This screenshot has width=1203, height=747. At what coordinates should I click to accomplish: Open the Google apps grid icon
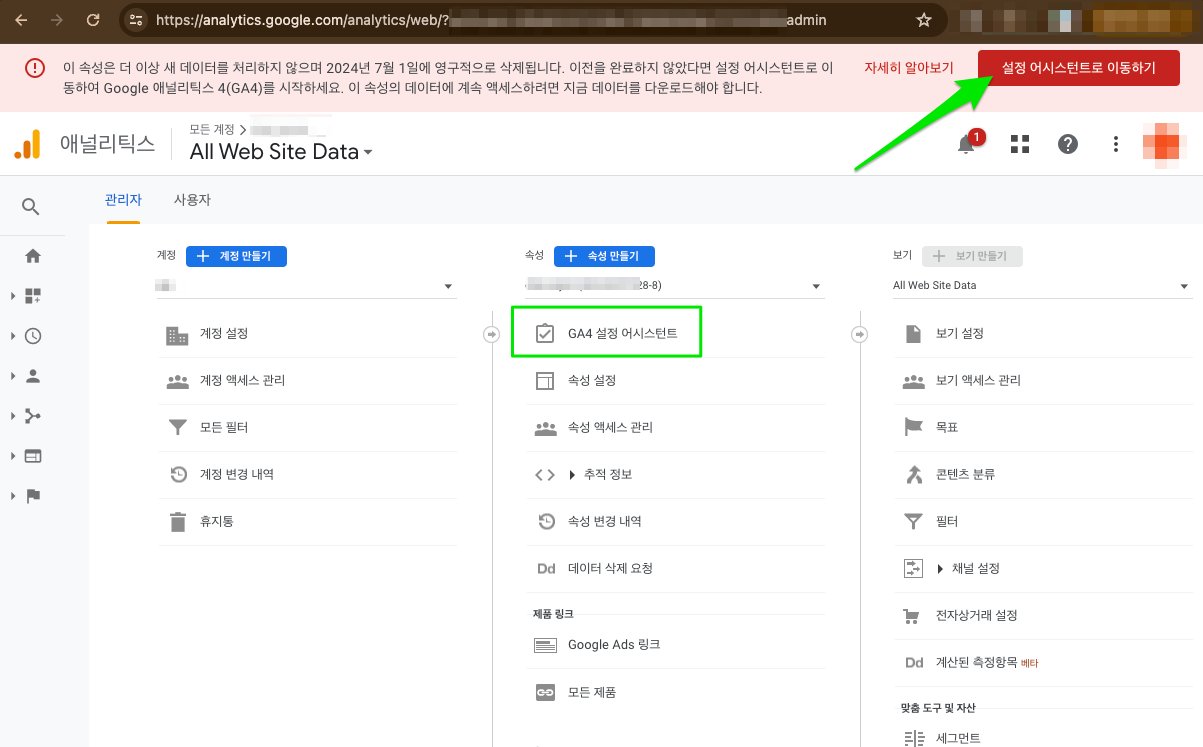[1020, 144]
